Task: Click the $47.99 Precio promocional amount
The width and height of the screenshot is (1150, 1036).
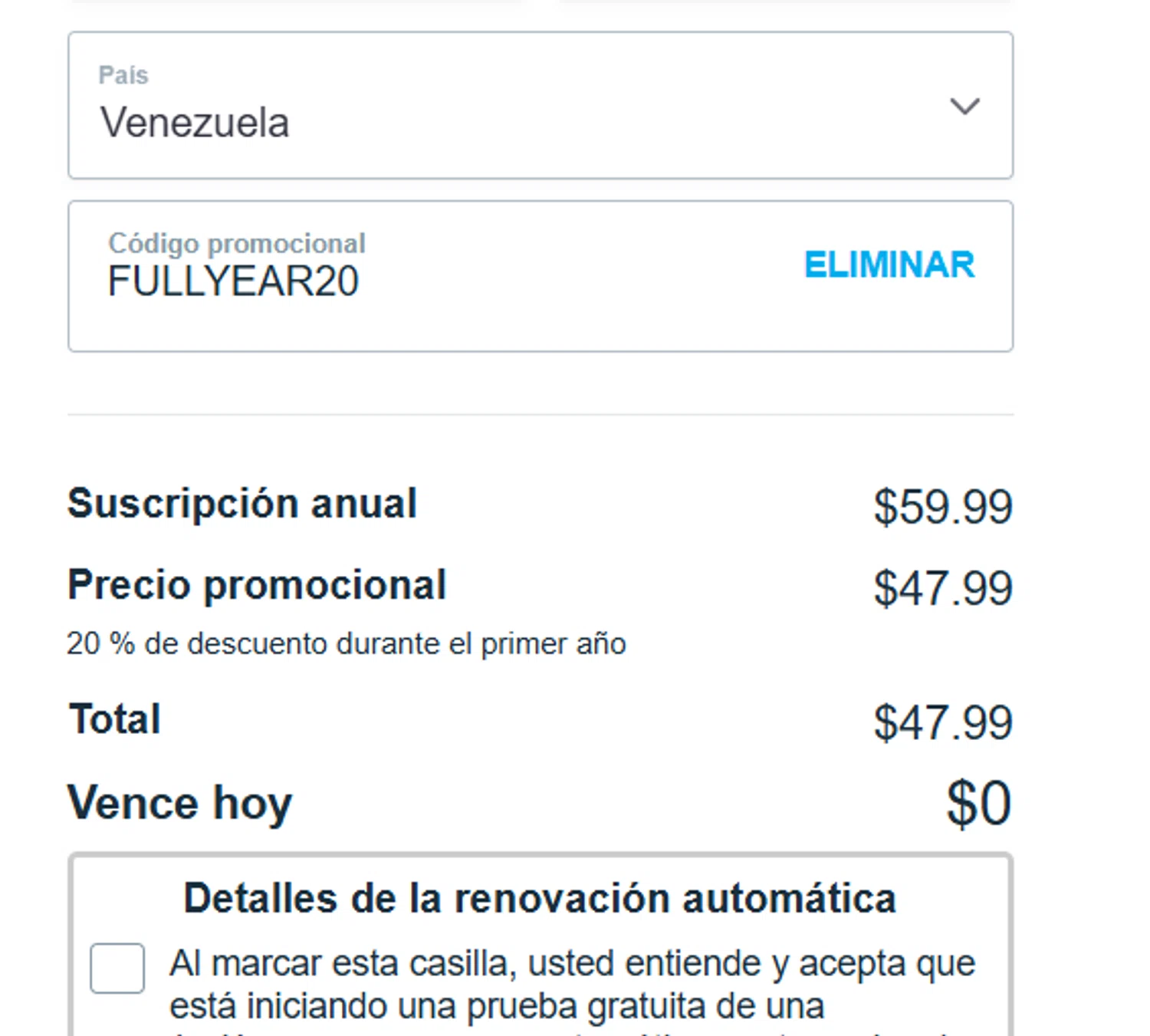Action: 942,588
